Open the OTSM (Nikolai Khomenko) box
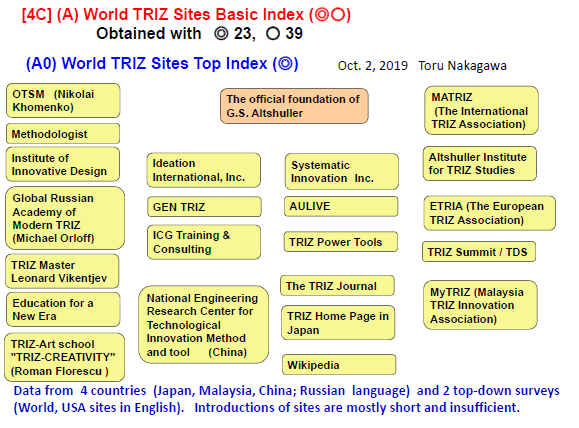The width and height of the screenshot is (579, 428). pos(63,100)
